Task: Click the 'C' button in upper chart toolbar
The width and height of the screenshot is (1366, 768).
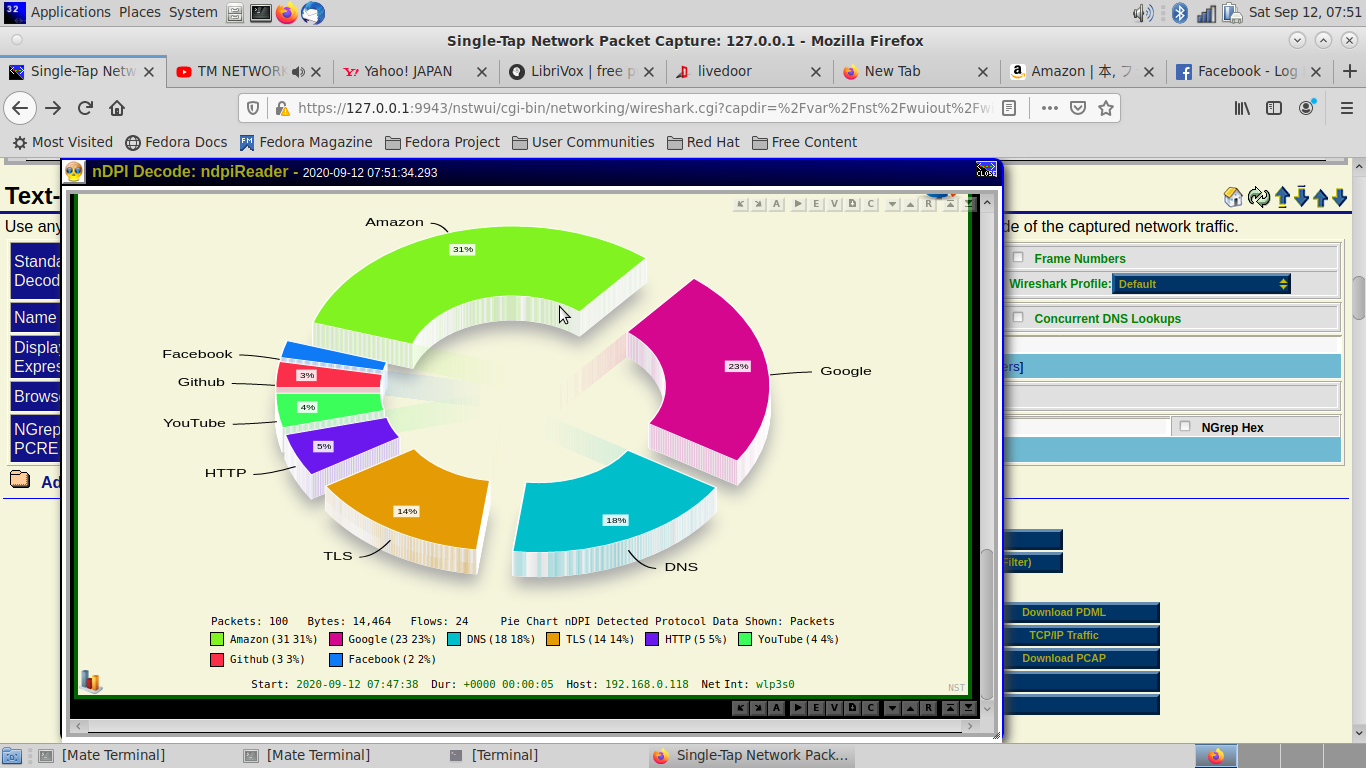Action: [871, 204]
